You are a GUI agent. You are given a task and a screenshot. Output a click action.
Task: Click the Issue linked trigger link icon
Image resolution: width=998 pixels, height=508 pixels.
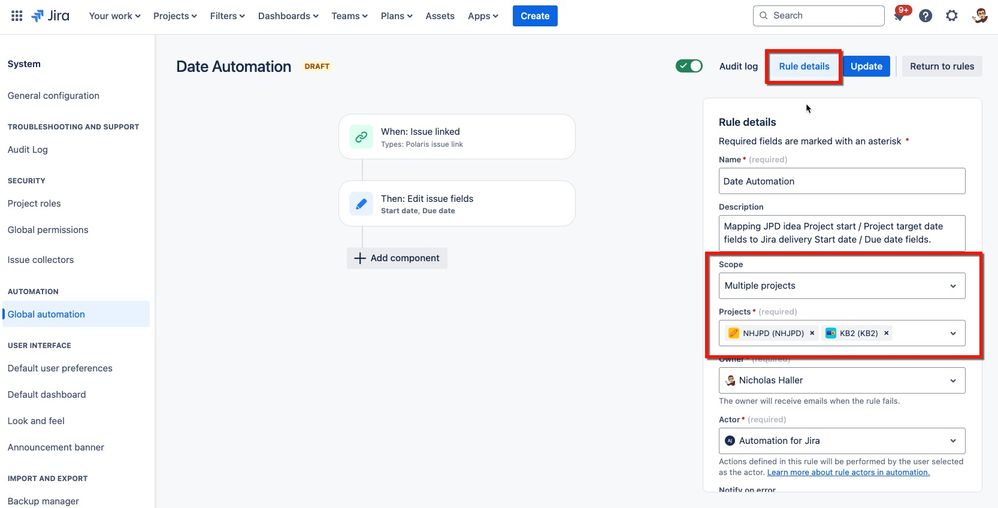click(x=362, y=137)
